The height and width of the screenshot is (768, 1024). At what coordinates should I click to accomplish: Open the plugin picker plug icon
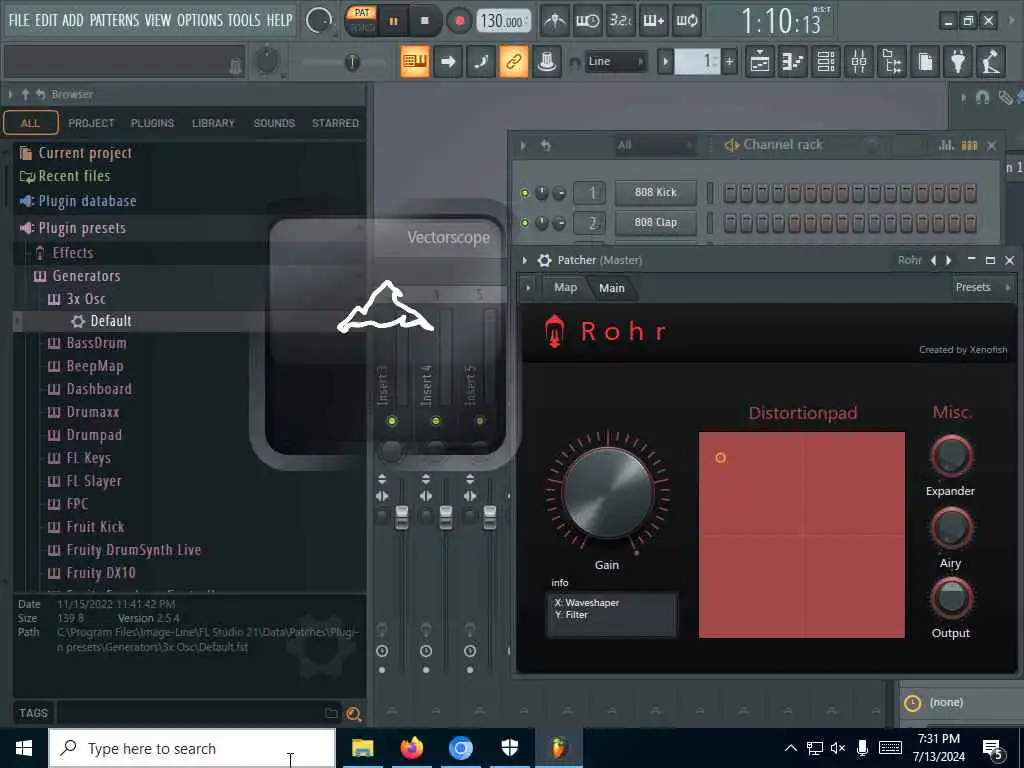(958, 62)
